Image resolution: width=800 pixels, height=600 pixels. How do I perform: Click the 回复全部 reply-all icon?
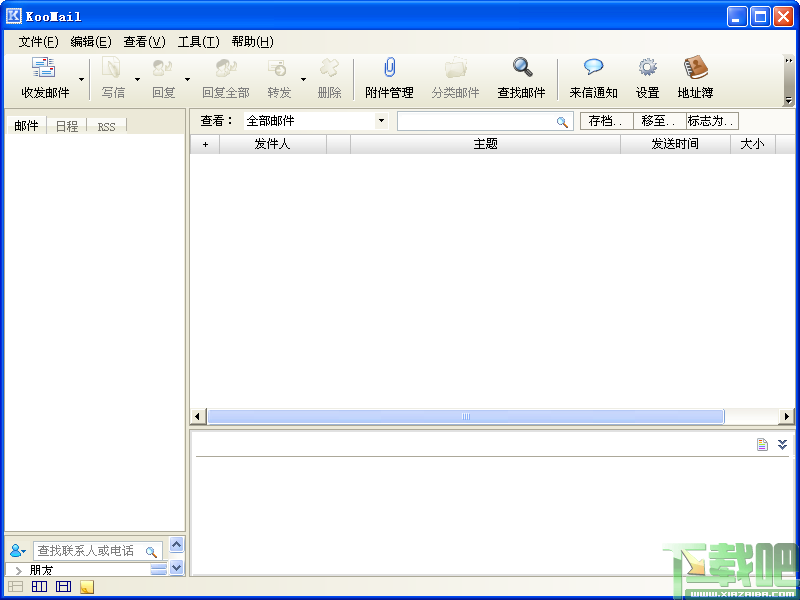(x=226, y=67)
